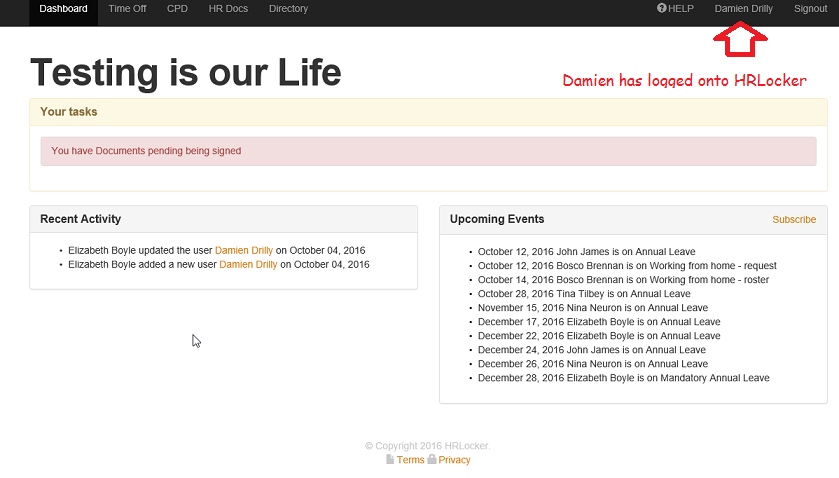Open the Terms link in footer
This screenshot has width=839, height=478.
point(410,460)
